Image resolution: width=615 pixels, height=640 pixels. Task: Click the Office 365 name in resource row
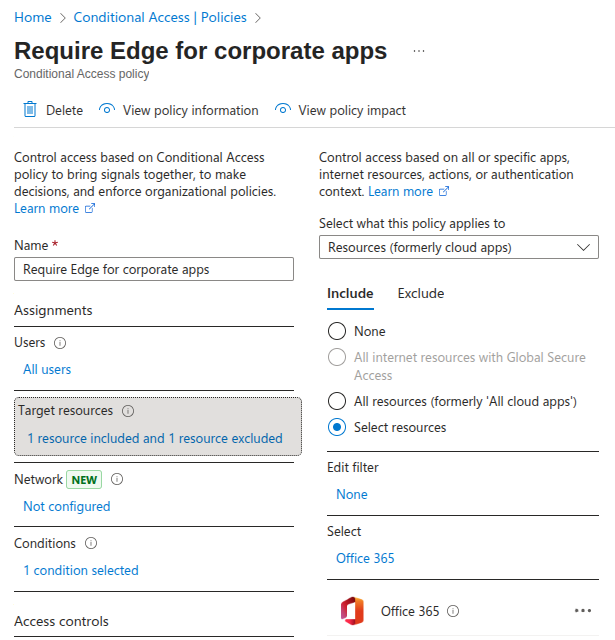click(x=410, y=611)
